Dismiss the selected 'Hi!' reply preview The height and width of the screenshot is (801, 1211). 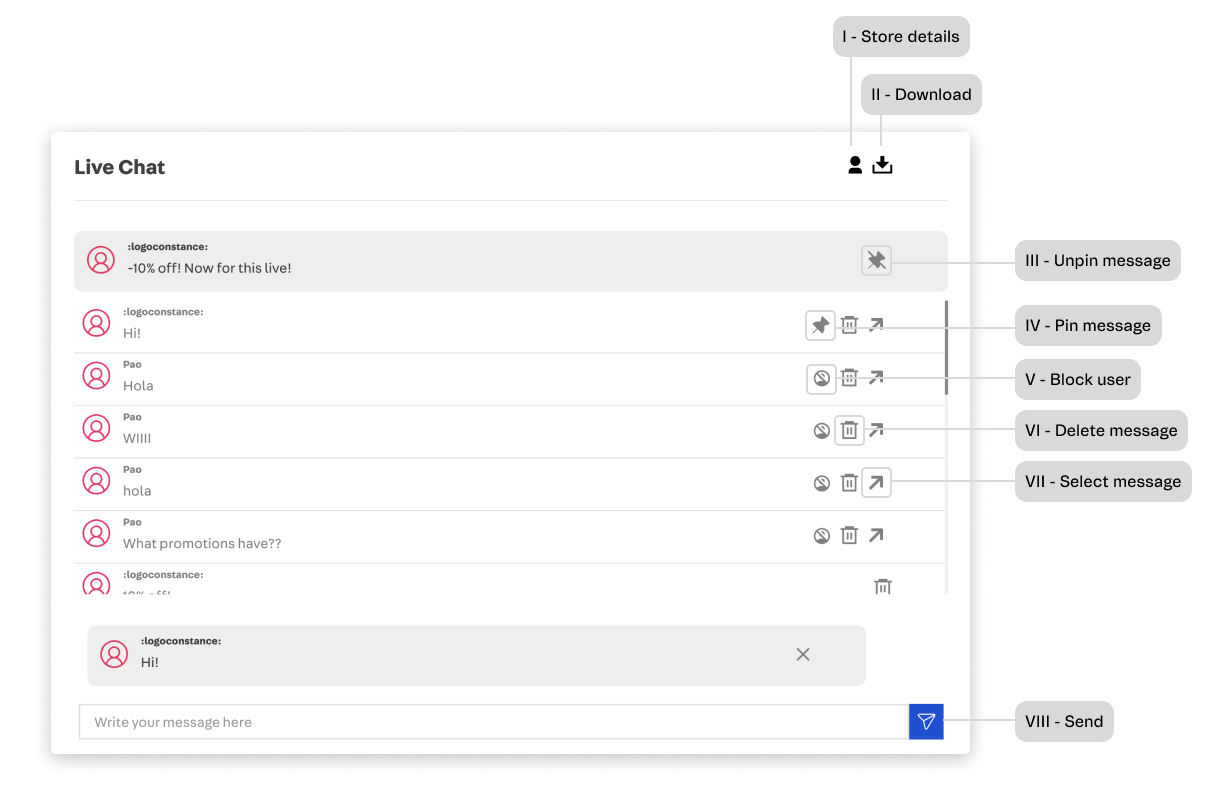(x=803, y=654)
